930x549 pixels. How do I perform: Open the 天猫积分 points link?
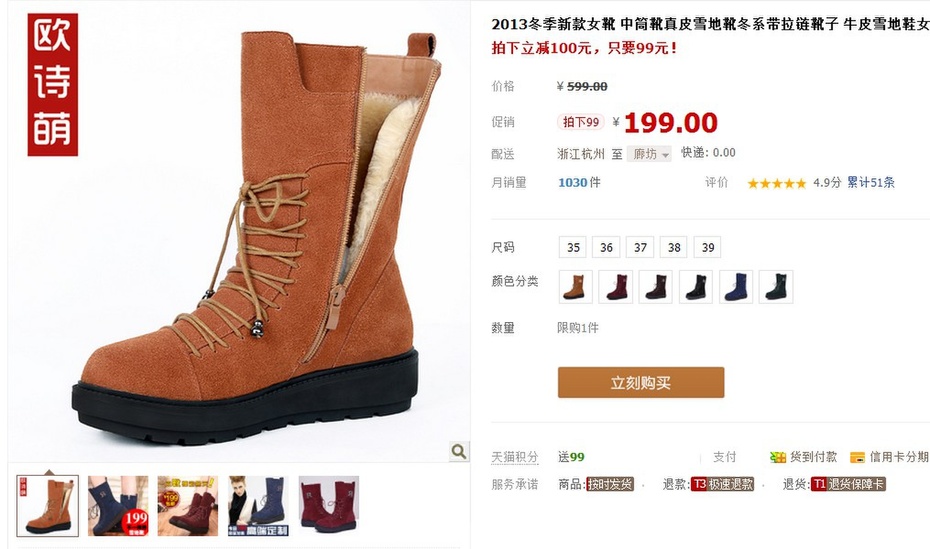click(515, 457)
